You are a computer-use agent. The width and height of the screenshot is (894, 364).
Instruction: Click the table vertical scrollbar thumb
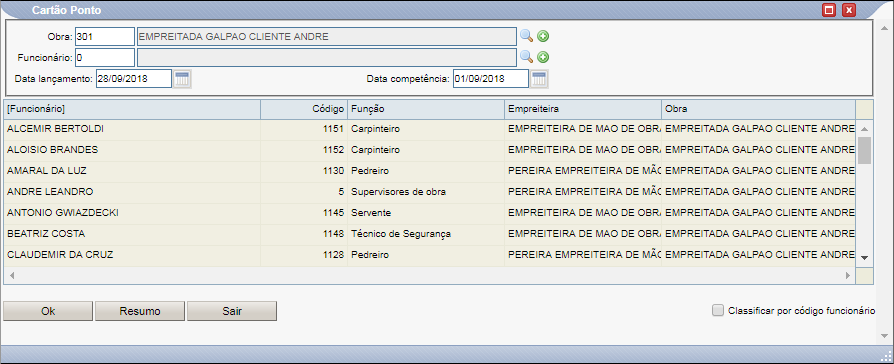click(864, 150)
